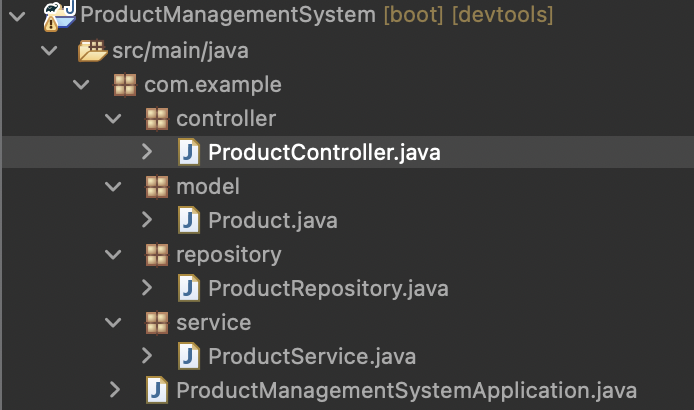Click the ProductService.java file icon
Image resolution: width=694 pixels, height=410 pixels.
(189, 357)
